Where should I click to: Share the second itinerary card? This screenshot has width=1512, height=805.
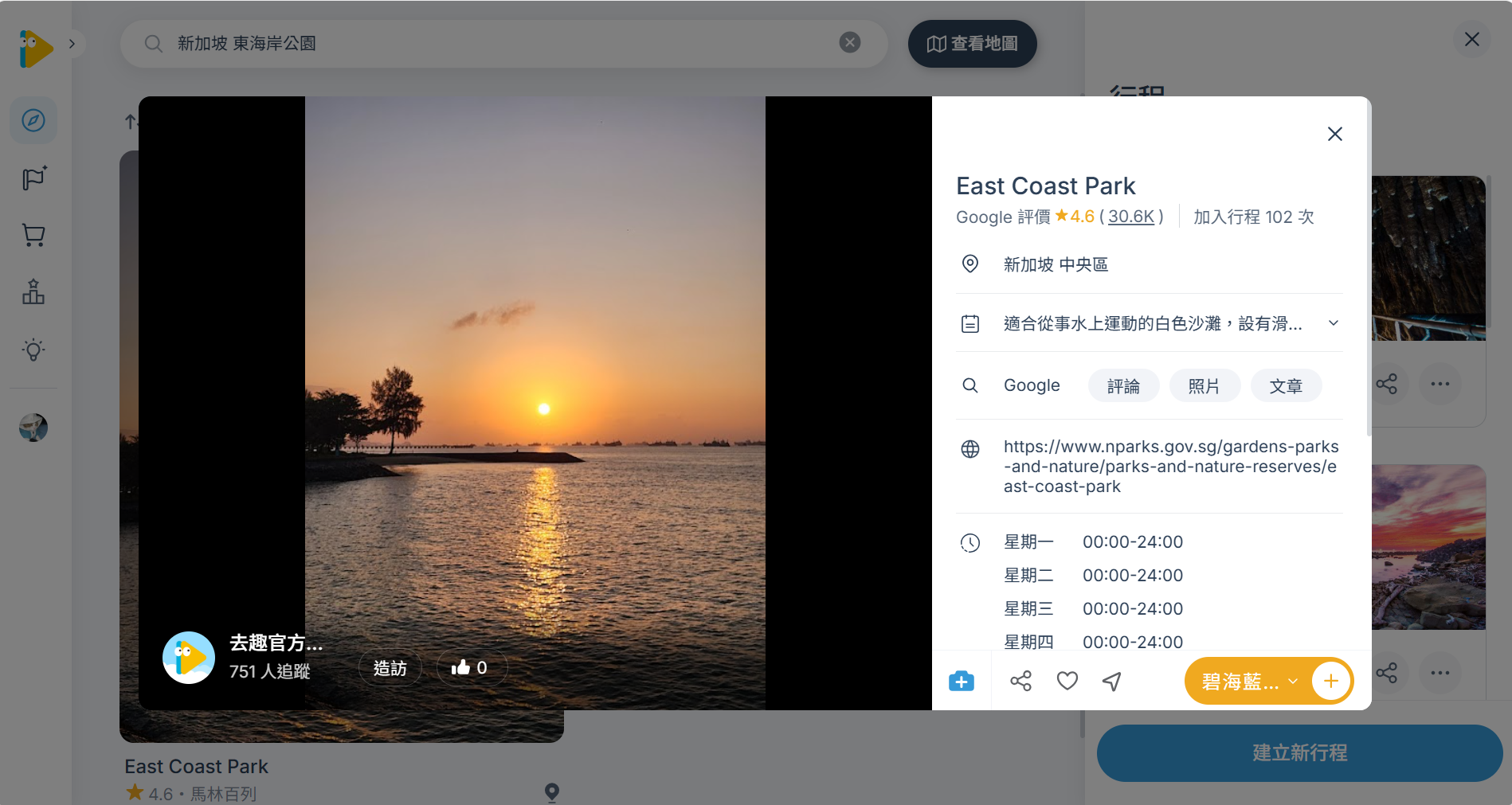1387,673
